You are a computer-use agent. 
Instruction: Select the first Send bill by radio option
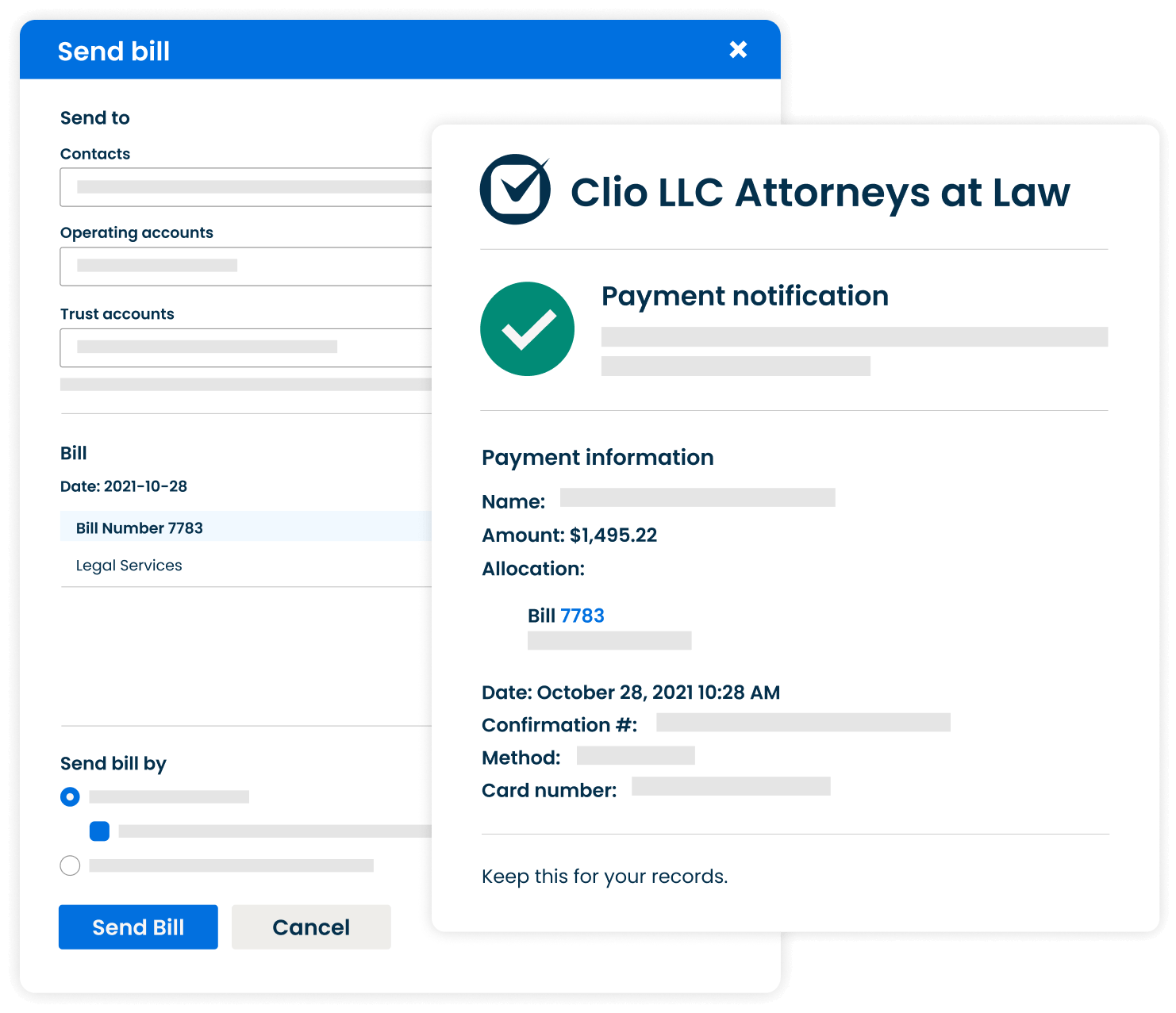(x=70, y=796)
